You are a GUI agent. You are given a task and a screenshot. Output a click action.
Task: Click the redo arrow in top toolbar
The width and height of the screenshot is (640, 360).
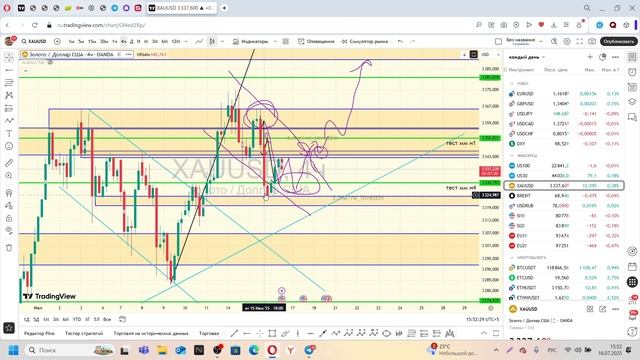(x=413, y=41)
